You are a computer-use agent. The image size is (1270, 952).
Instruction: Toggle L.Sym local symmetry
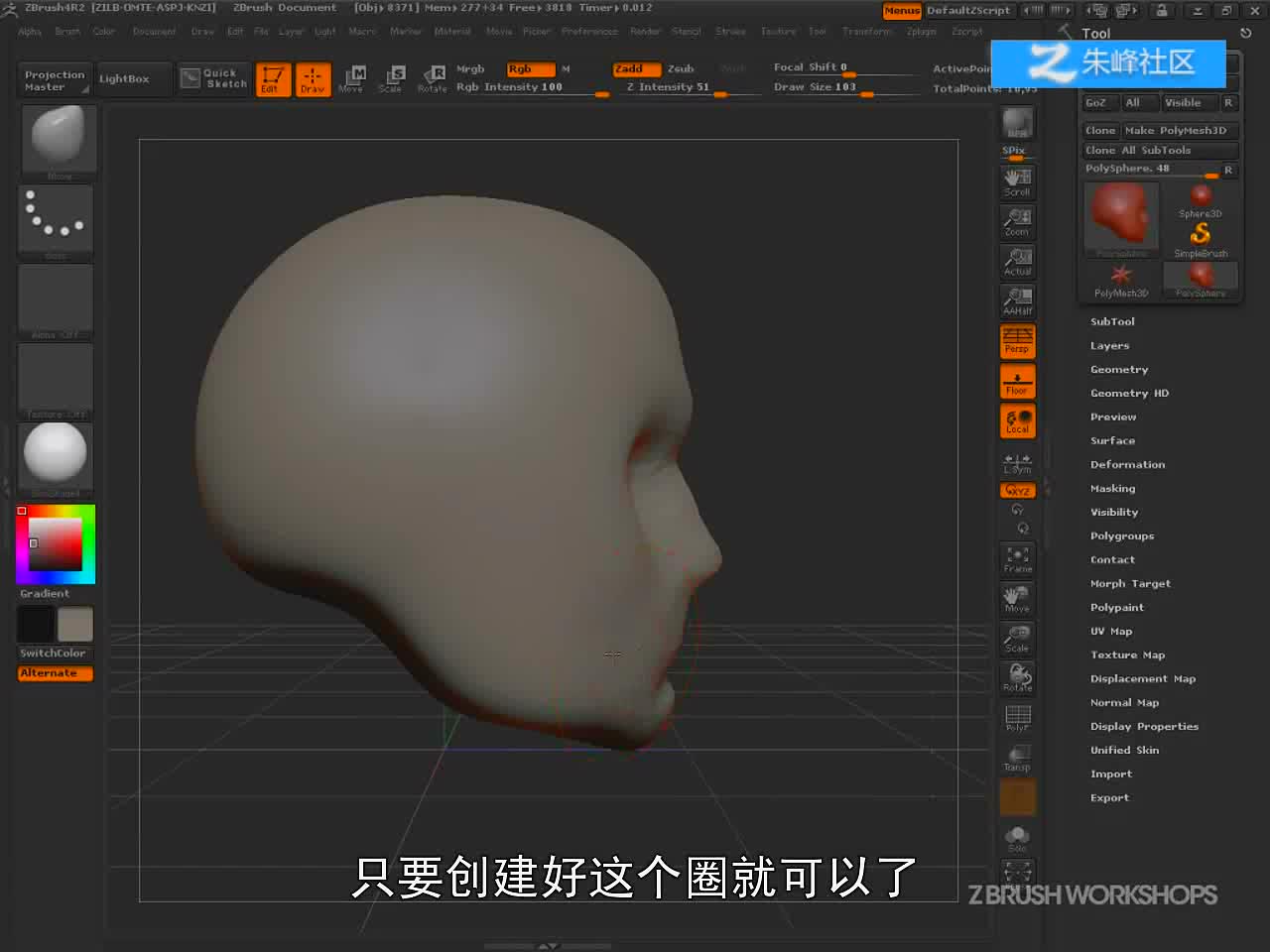tap(1018, 464)
